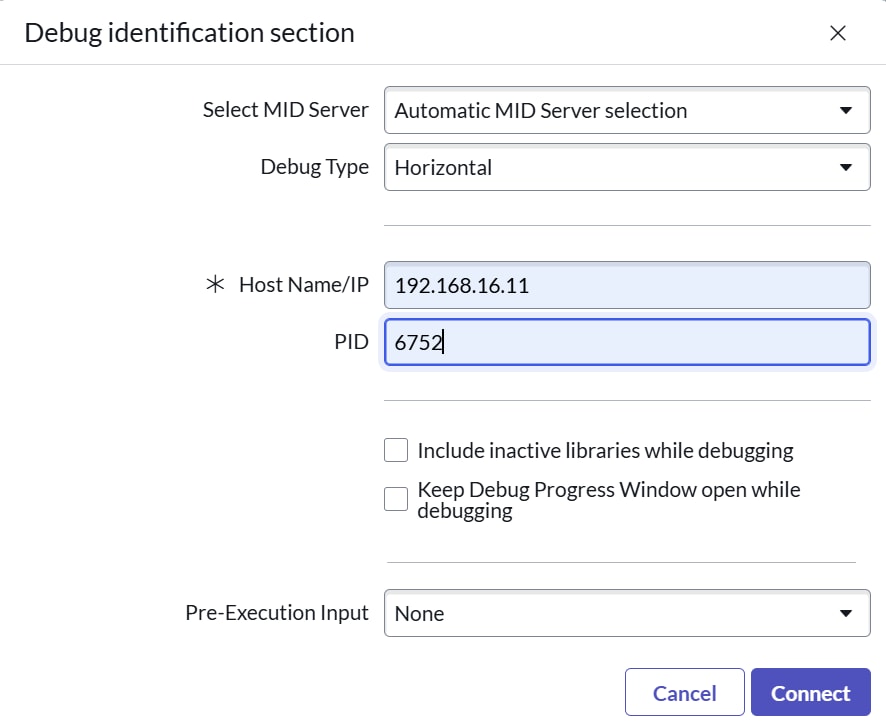Viewport: 886px width, 724px height.
Task: Click the Host Name/IP input field
Action: [627, 285]
